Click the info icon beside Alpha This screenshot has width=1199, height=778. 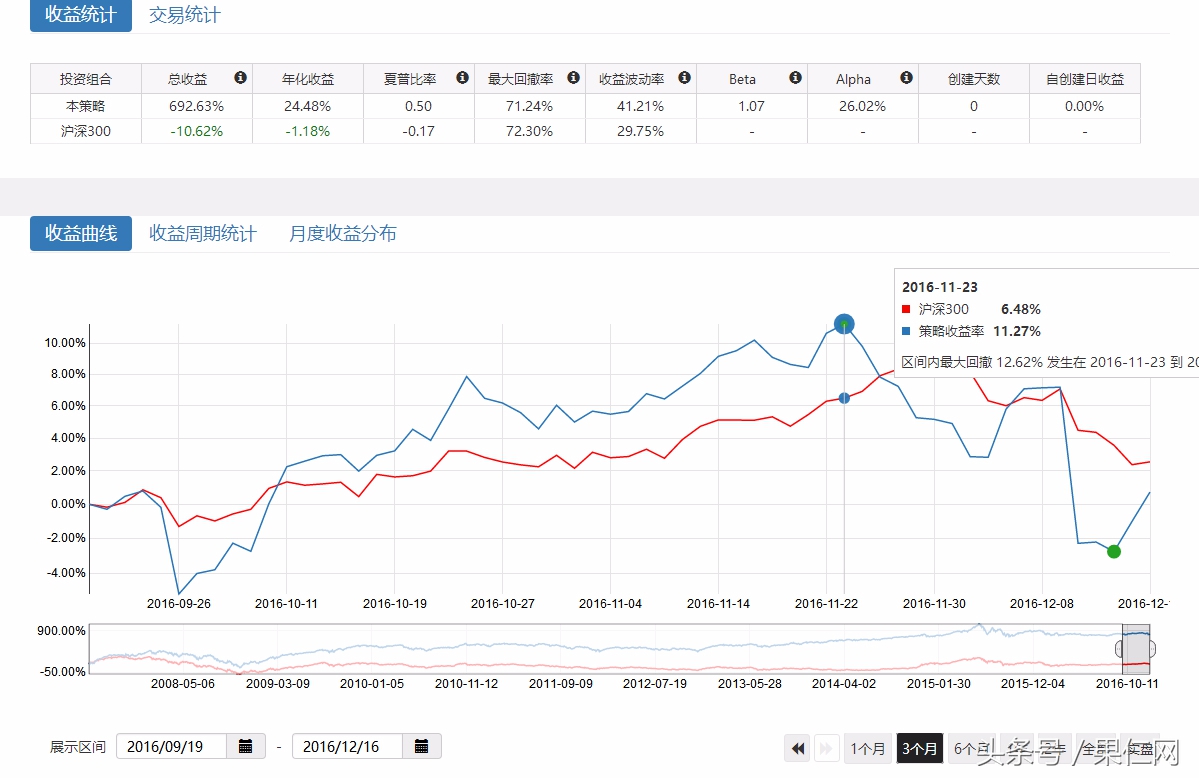906,78
